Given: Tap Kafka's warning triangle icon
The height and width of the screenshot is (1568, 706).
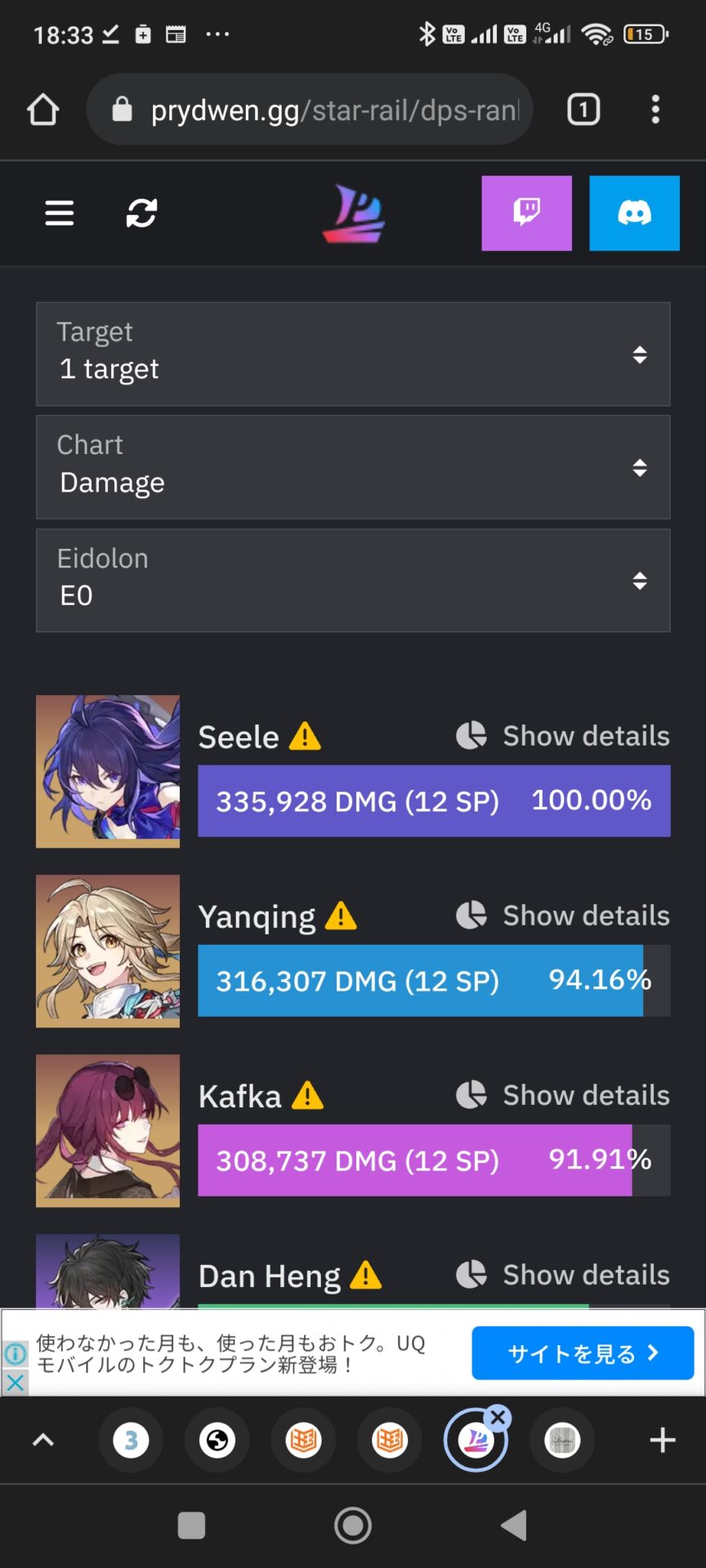Looking at the screenshot, I should coord(308,1095).
